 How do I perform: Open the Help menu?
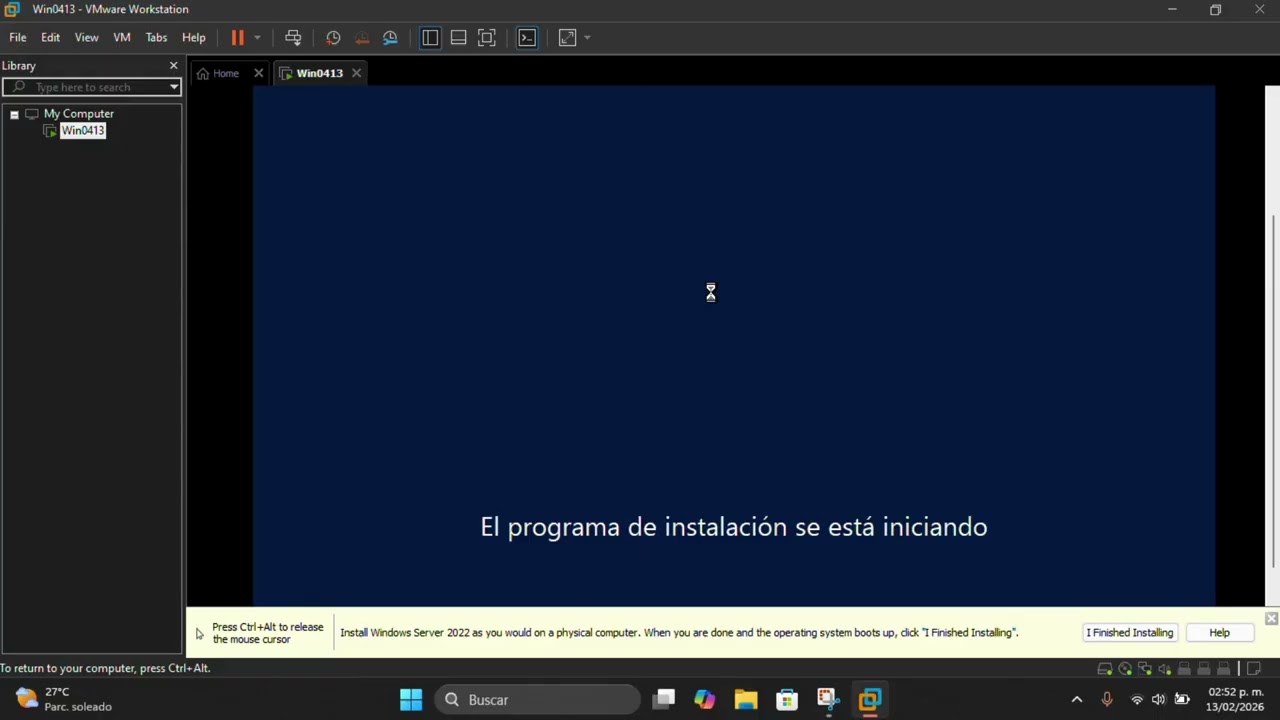194,38
